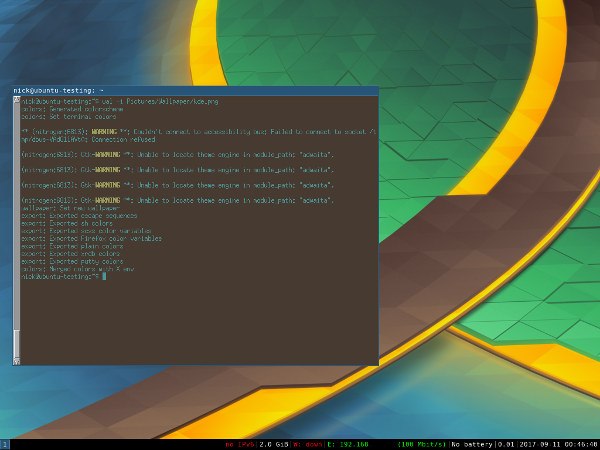600x450 pixels.
Task: Click 'no IPv6' status in the bar
Action: (240, 445)
